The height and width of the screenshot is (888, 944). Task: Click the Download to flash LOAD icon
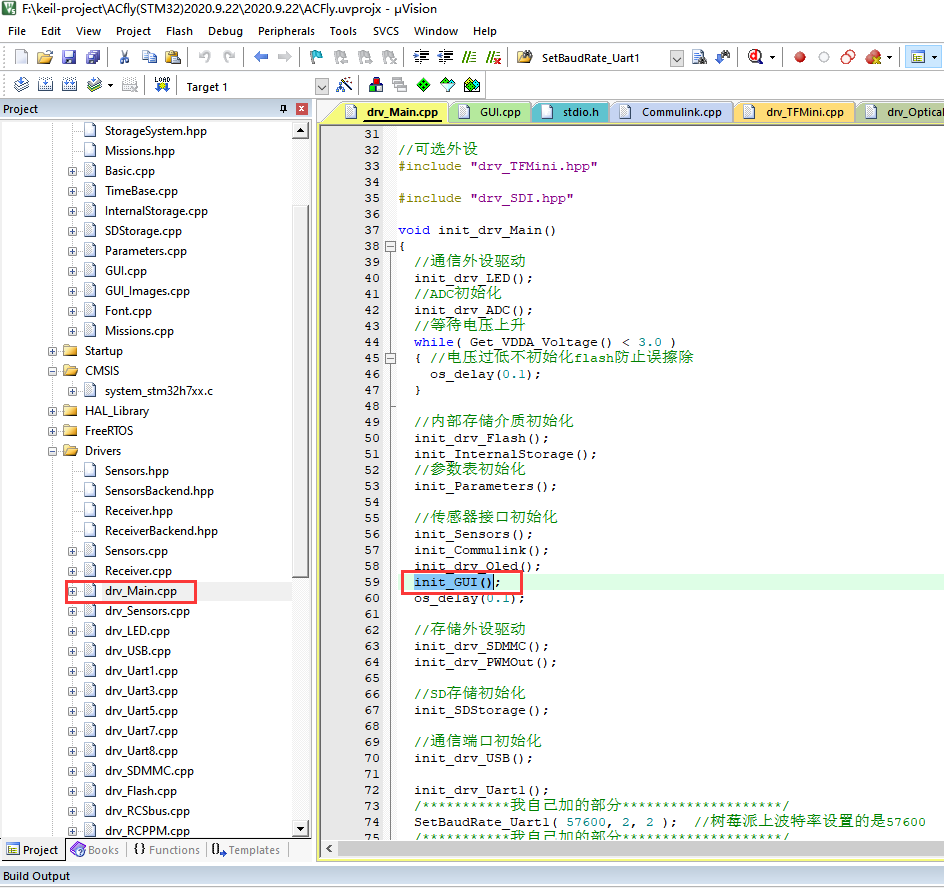tap(161, 86)
